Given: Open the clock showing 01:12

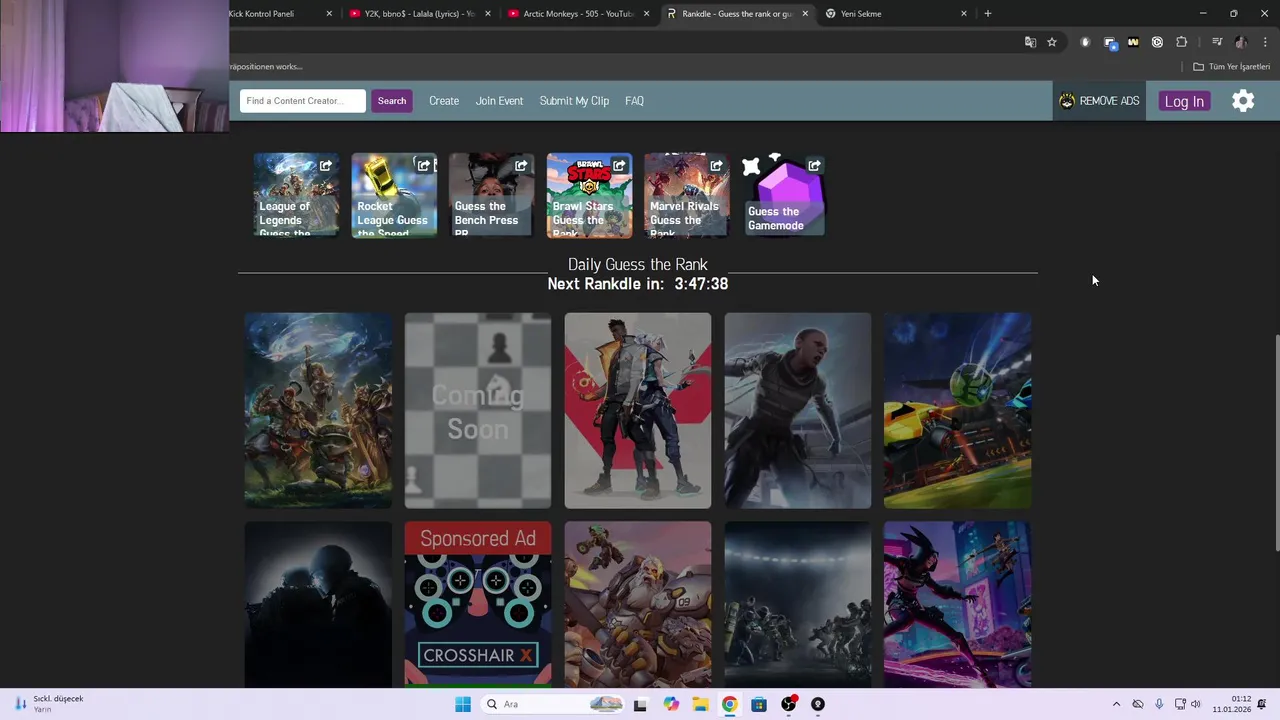Looking at the screenshot, I should (x=1232, y=704).
